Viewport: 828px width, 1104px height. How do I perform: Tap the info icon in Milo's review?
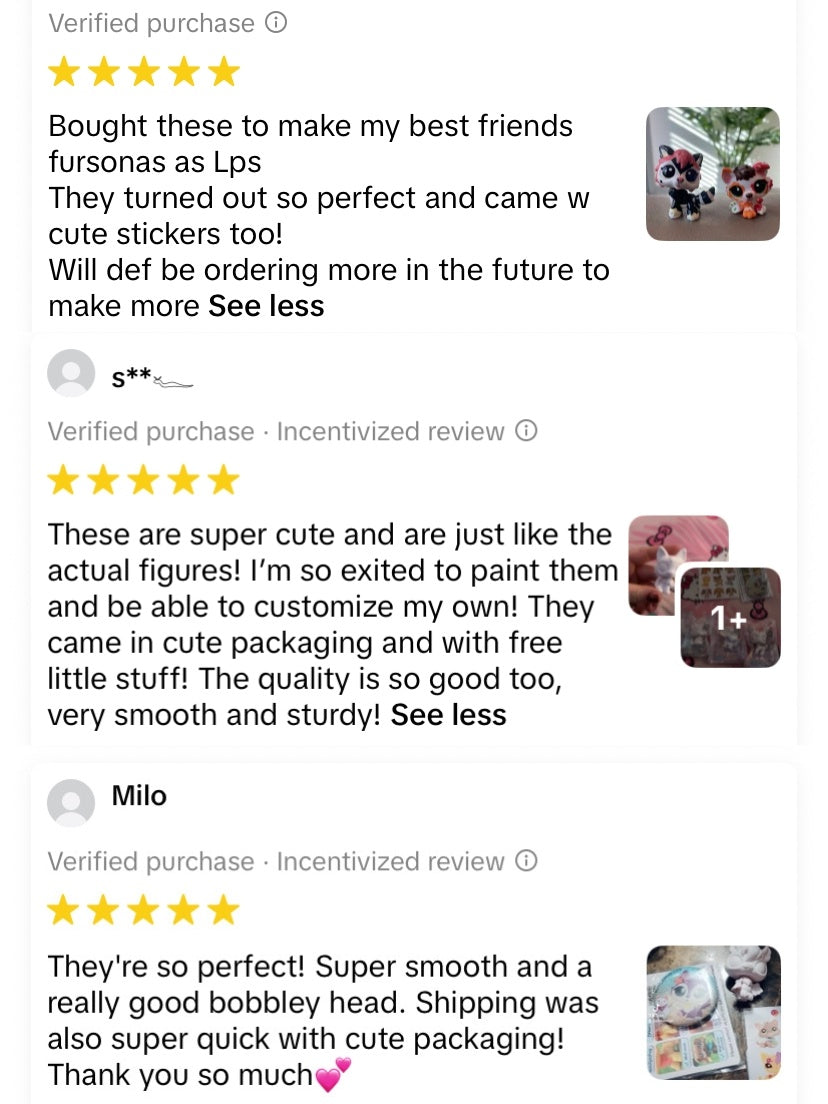526,861
